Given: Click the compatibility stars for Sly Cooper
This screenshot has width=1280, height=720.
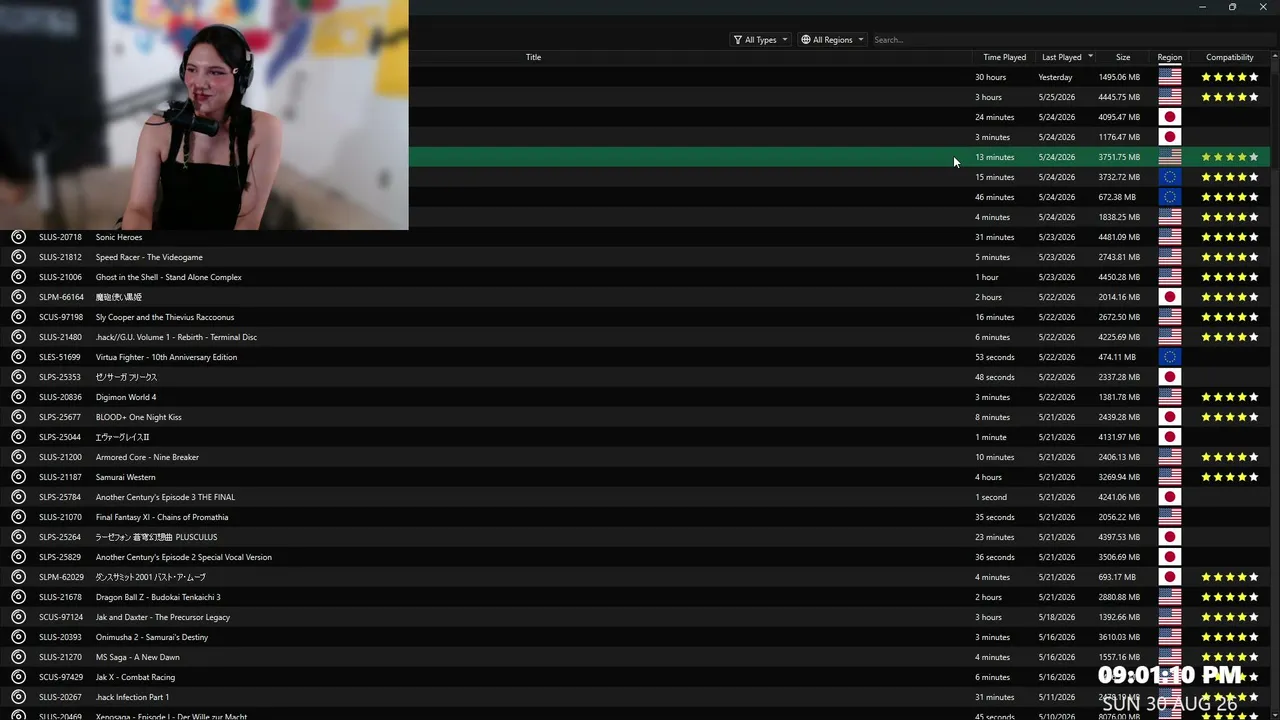Looking at the screenshot, I should click(1230, 317).
